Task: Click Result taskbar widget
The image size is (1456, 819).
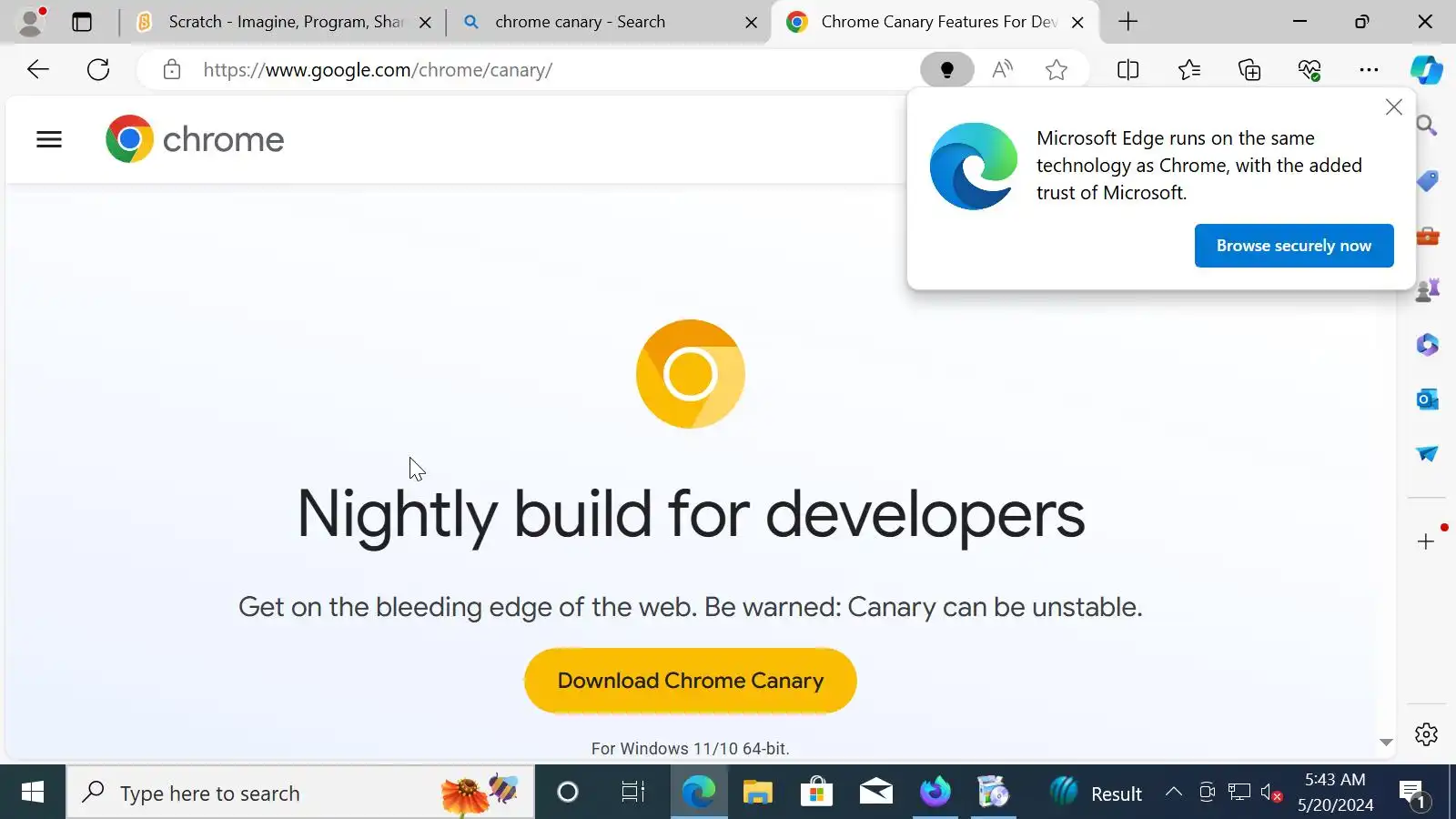Action: [x=1097, y=793]
